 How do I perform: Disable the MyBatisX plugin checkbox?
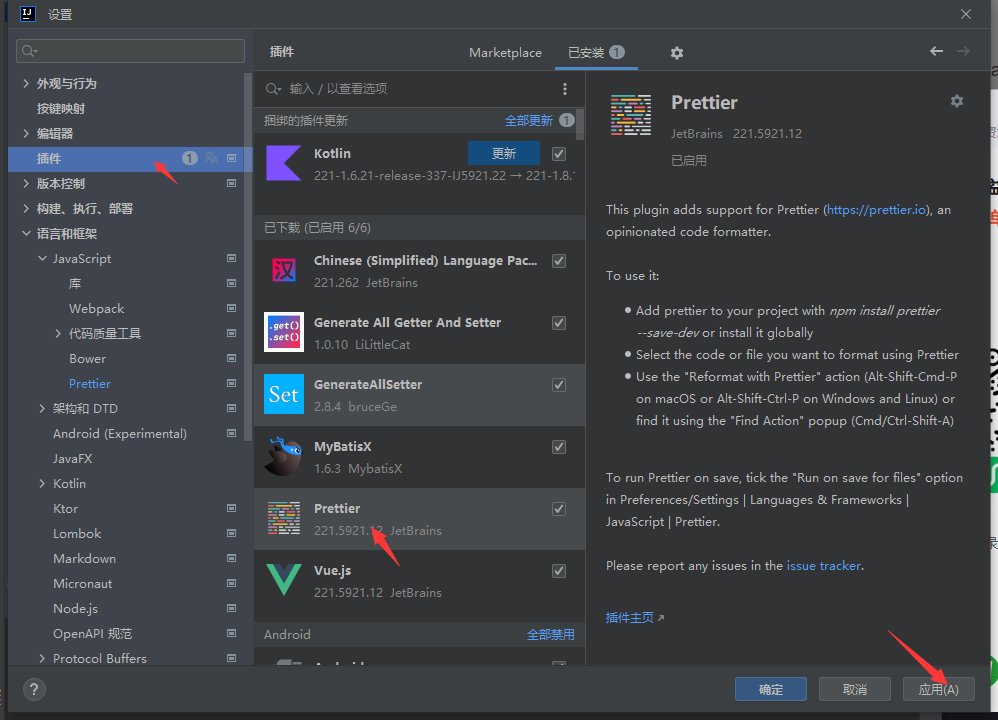[559, 447]
